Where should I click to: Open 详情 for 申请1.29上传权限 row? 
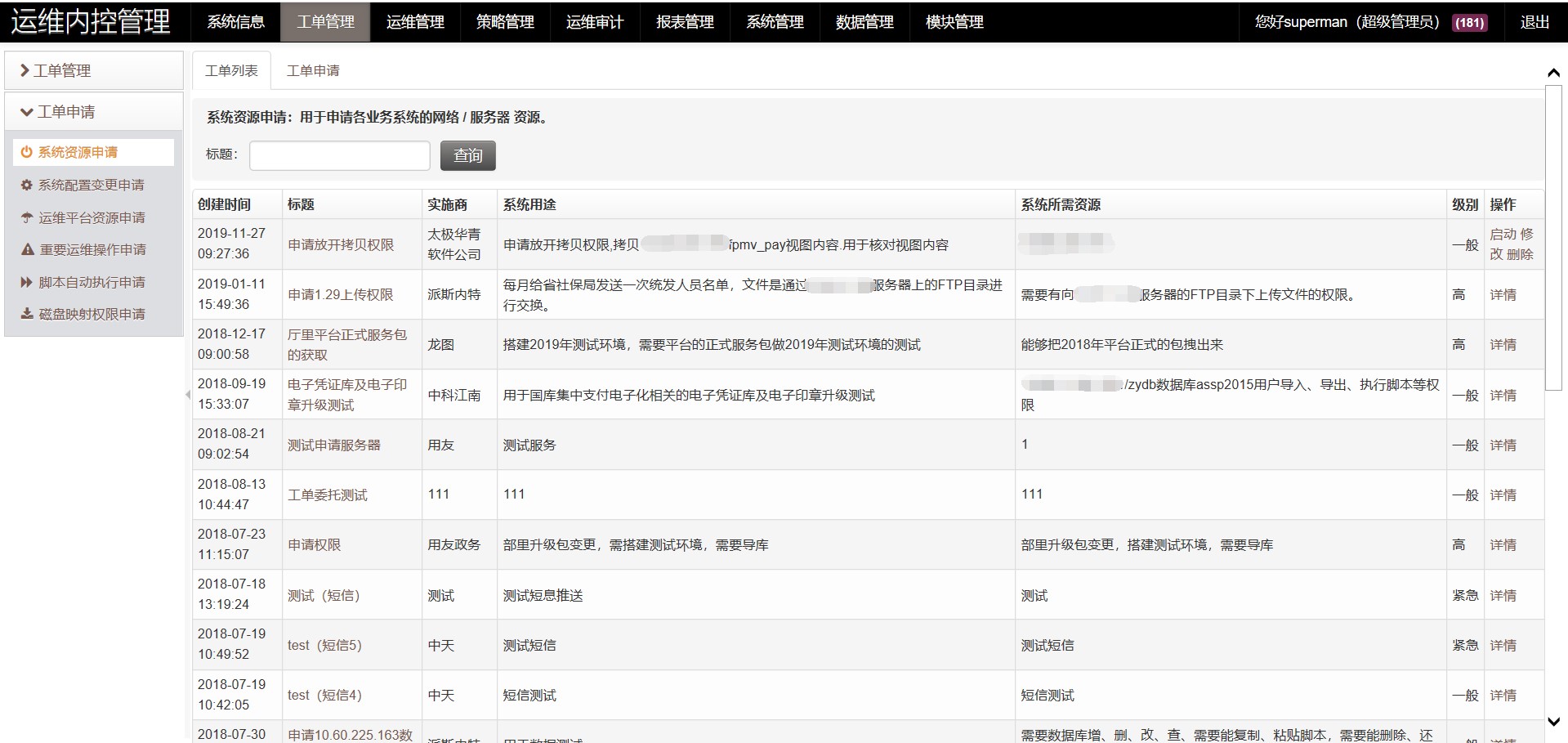[x=1503, y=295]
